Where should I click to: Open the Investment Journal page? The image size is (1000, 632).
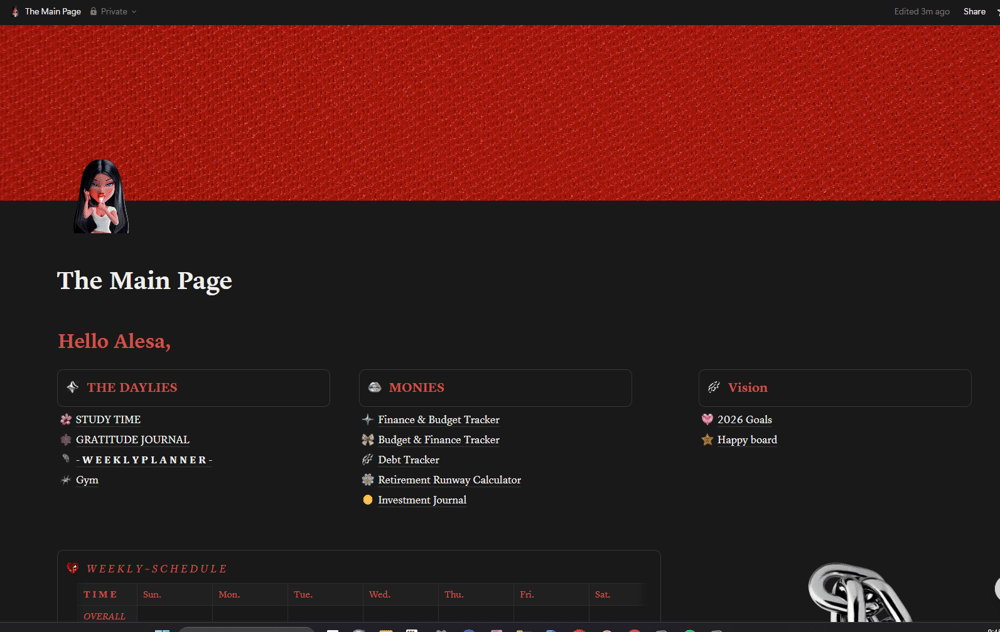pyautogui.click(x=422, y=500)
